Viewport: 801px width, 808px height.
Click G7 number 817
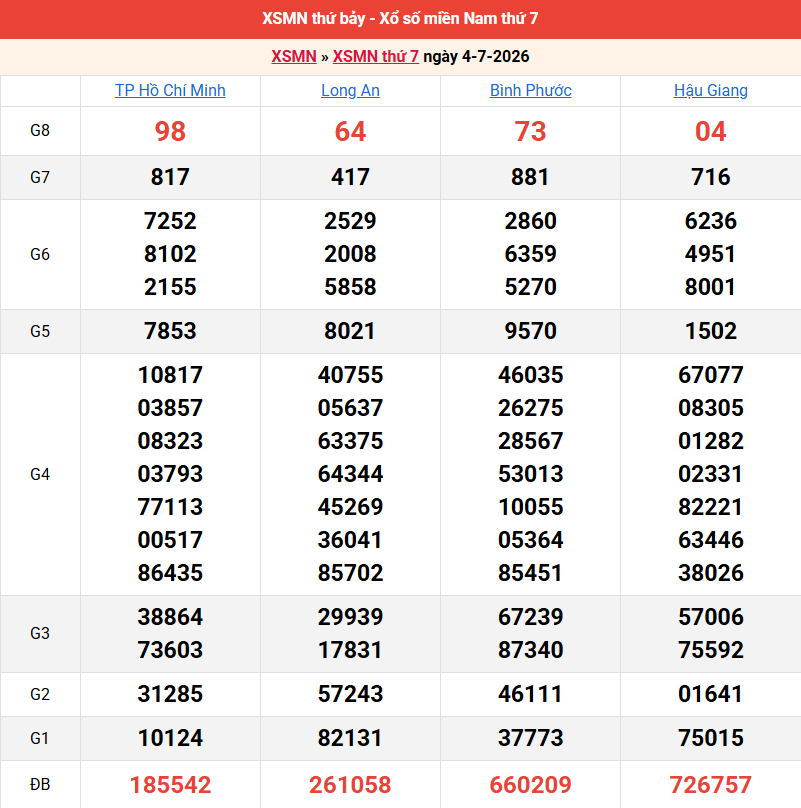tap(170, 177)
